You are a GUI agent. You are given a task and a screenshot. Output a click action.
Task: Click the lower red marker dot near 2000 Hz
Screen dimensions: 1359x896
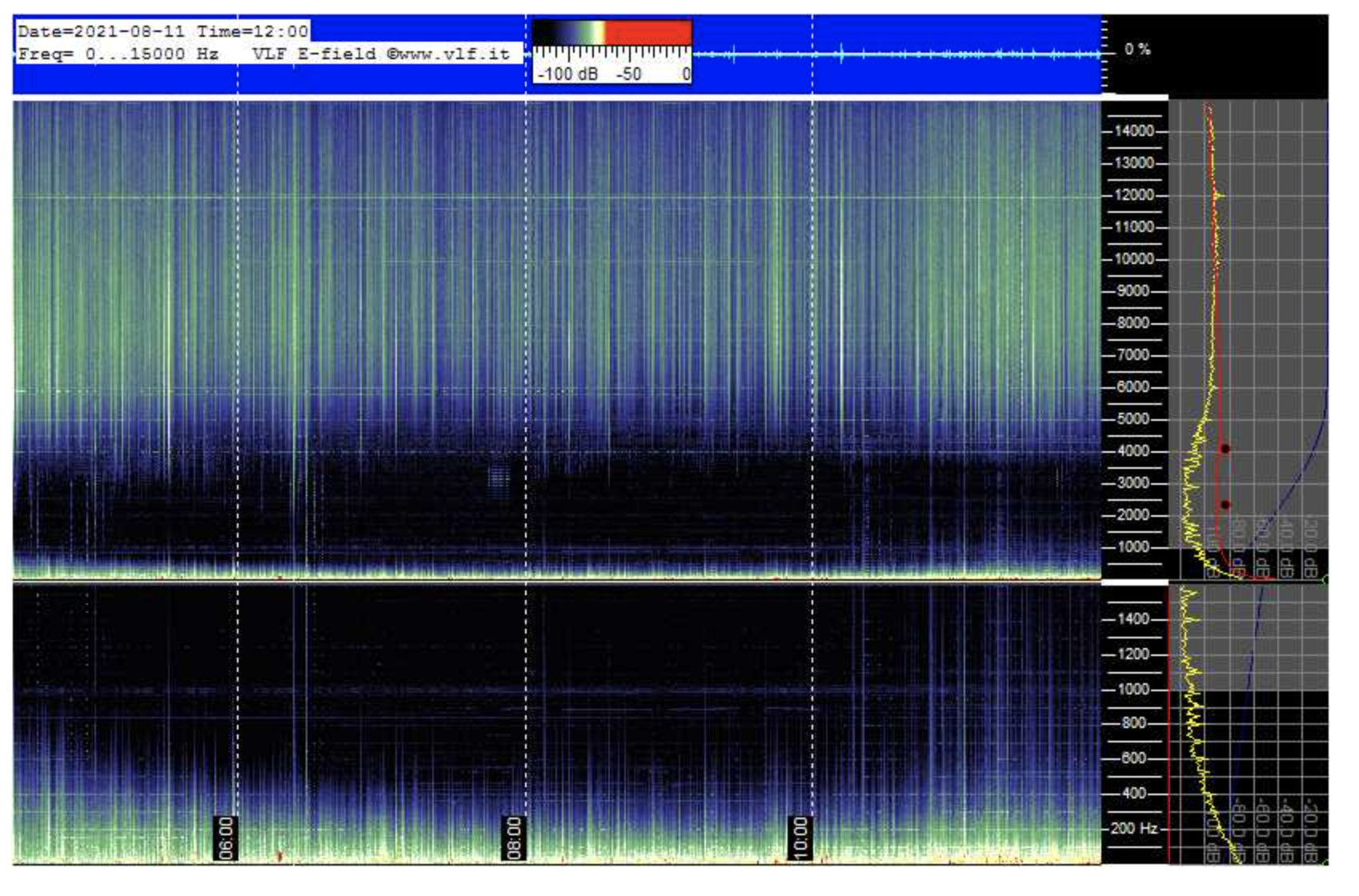coord(1225,505)
